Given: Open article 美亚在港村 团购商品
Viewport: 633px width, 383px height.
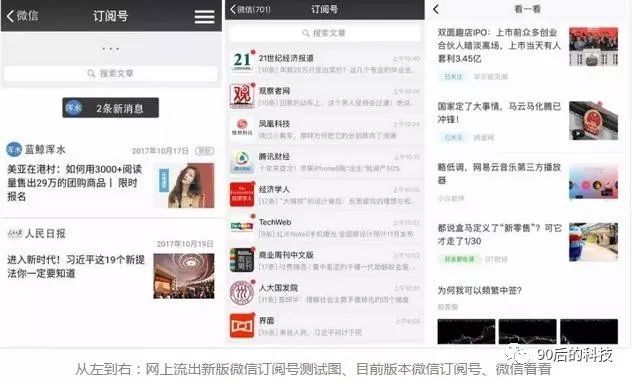Looking at the screenshot, I should (75, 182).
